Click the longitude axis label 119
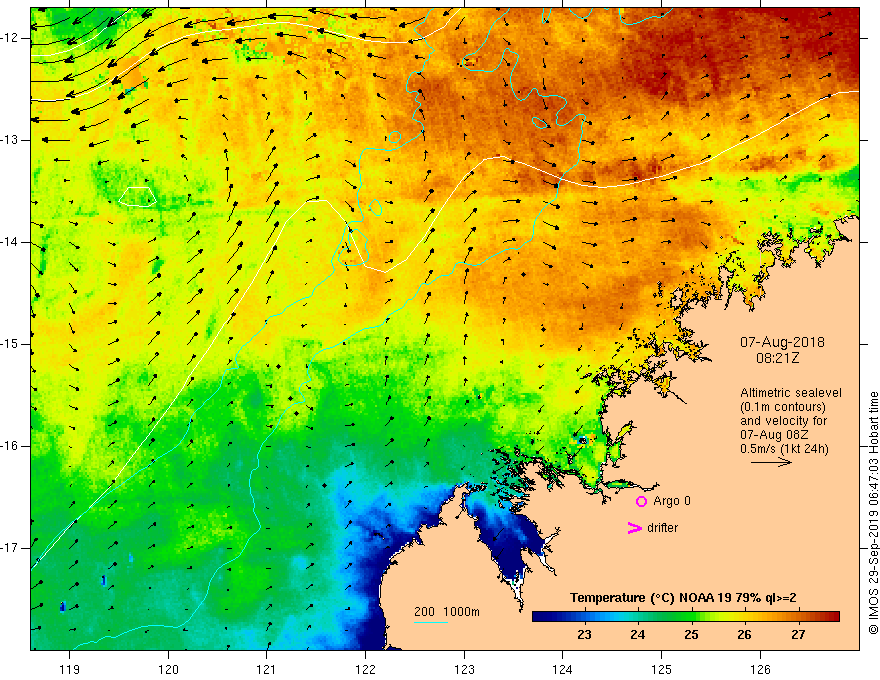This screenshot has width=880, height=680. pos(70,669)
